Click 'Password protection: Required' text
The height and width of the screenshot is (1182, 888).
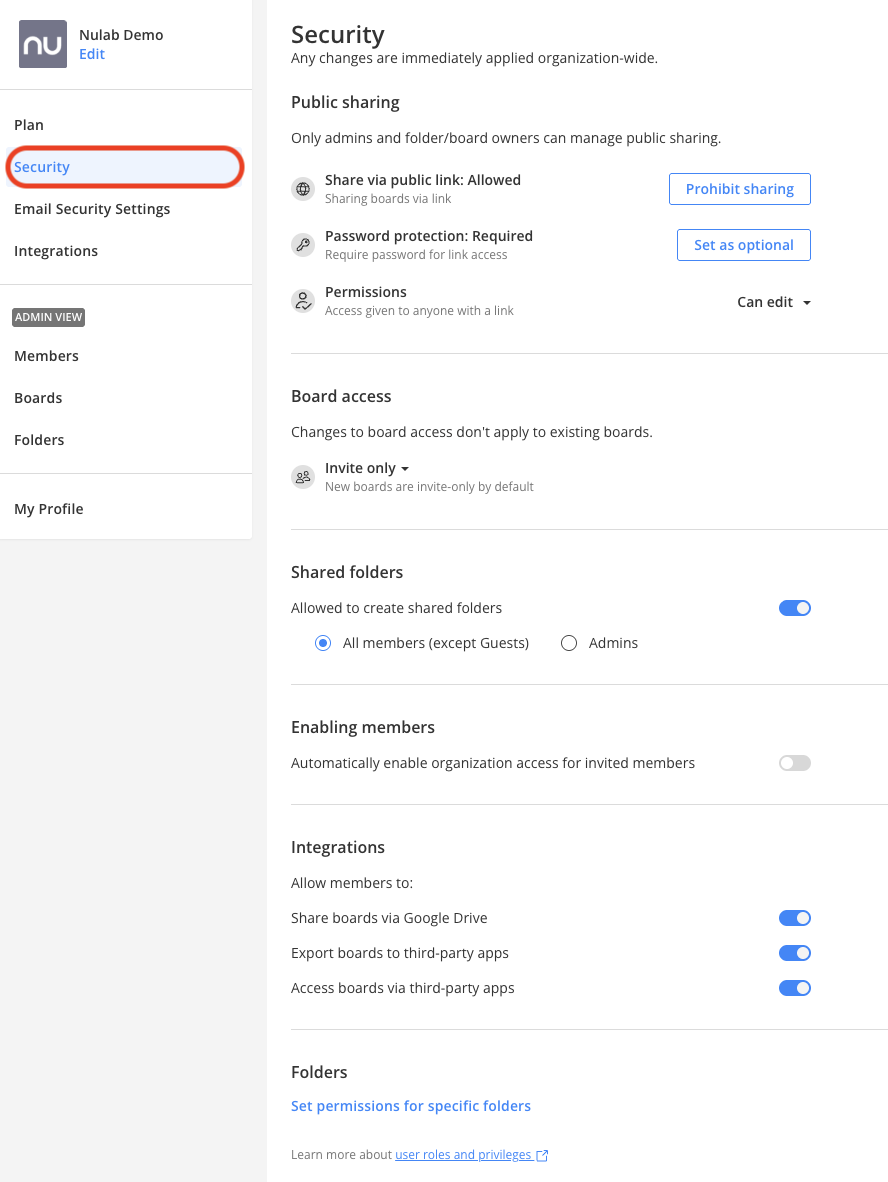point(429,236)
